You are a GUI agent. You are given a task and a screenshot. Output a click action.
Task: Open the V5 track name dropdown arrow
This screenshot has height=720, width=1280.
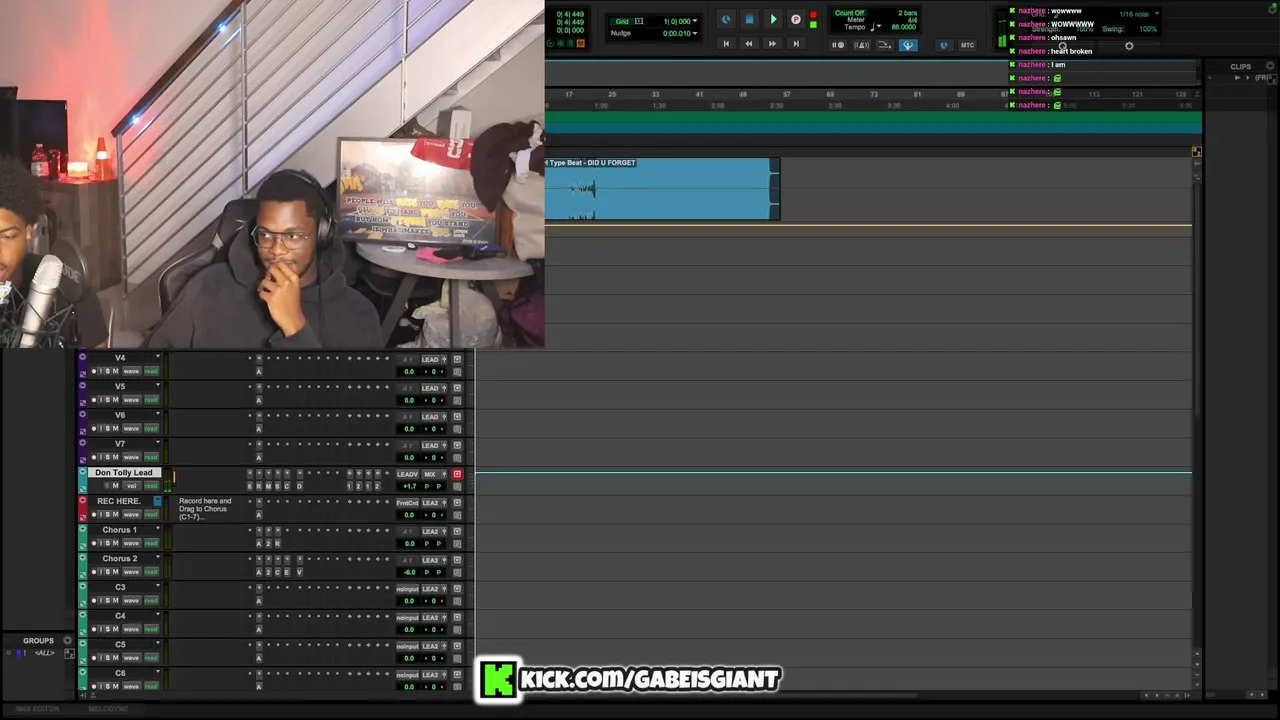(x=157, y=386)
